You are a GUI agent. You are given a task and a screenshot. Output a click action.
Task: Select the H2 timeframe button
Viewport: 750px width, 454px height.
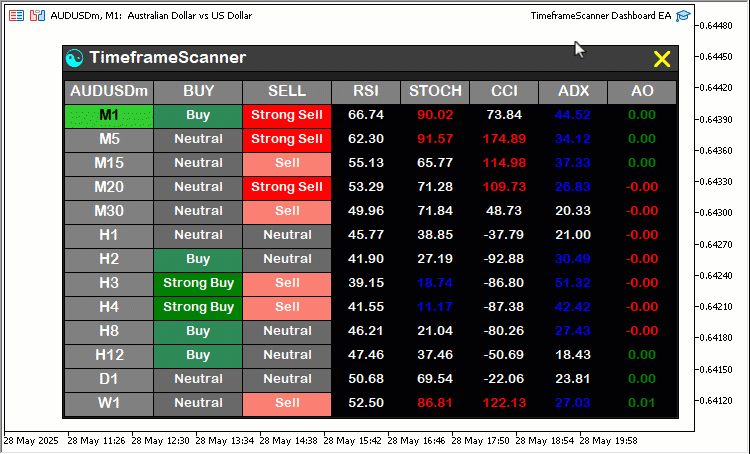(109, 260)
